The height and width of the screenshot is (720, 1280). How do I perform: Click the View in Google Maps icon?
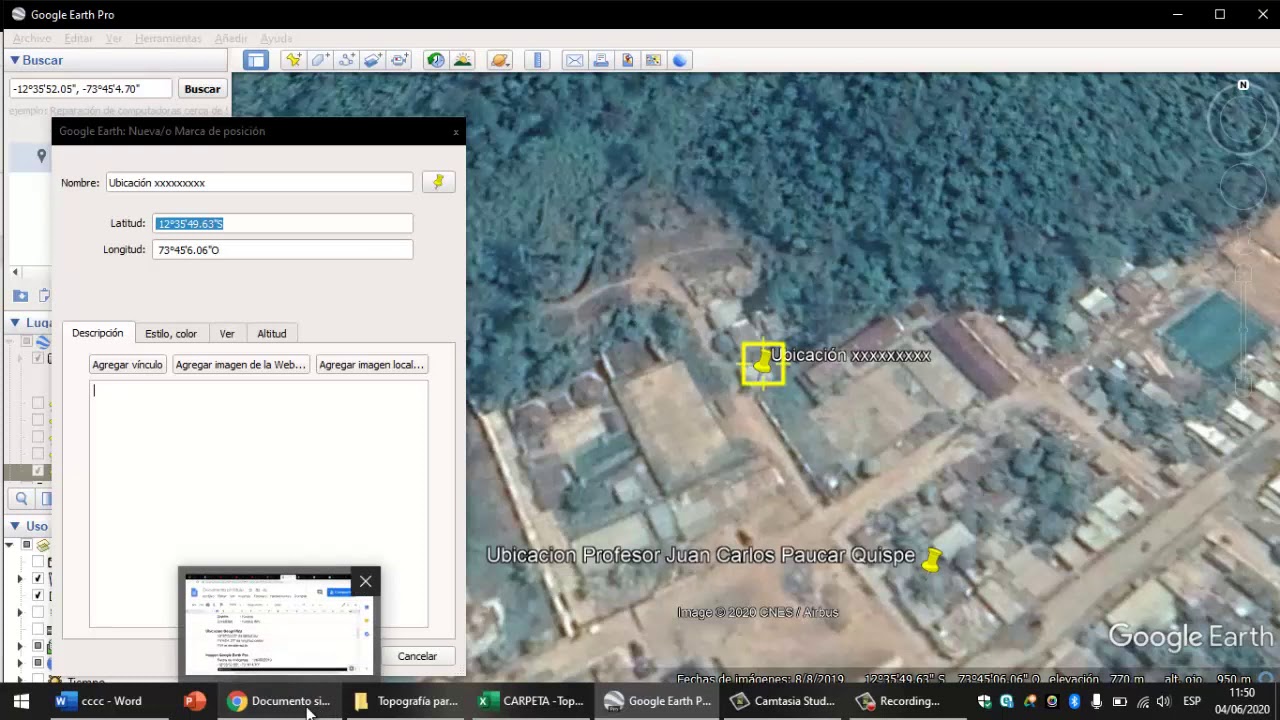tap(654, 60)
